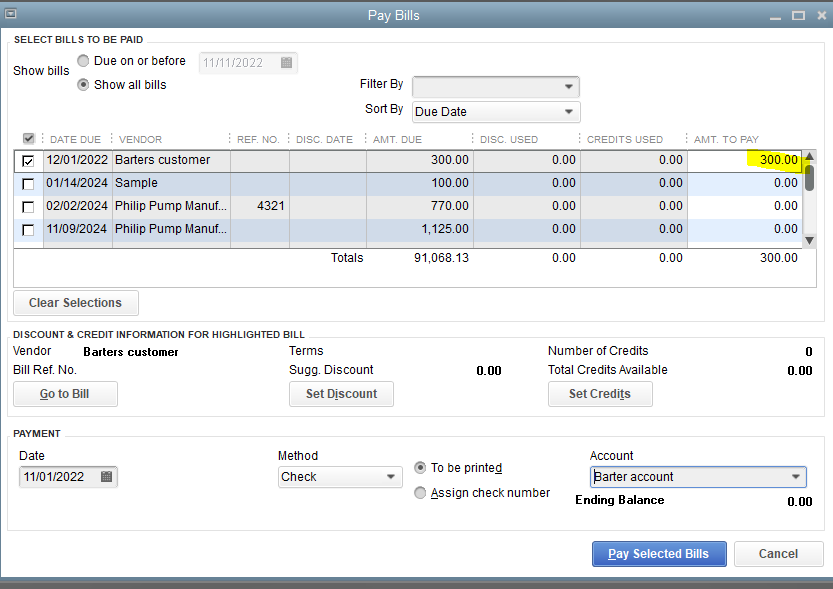The height and width of the screenshot is (589, 833).
Task: Select the 'To be printed' radio option
Action: (x=421, y=468)
